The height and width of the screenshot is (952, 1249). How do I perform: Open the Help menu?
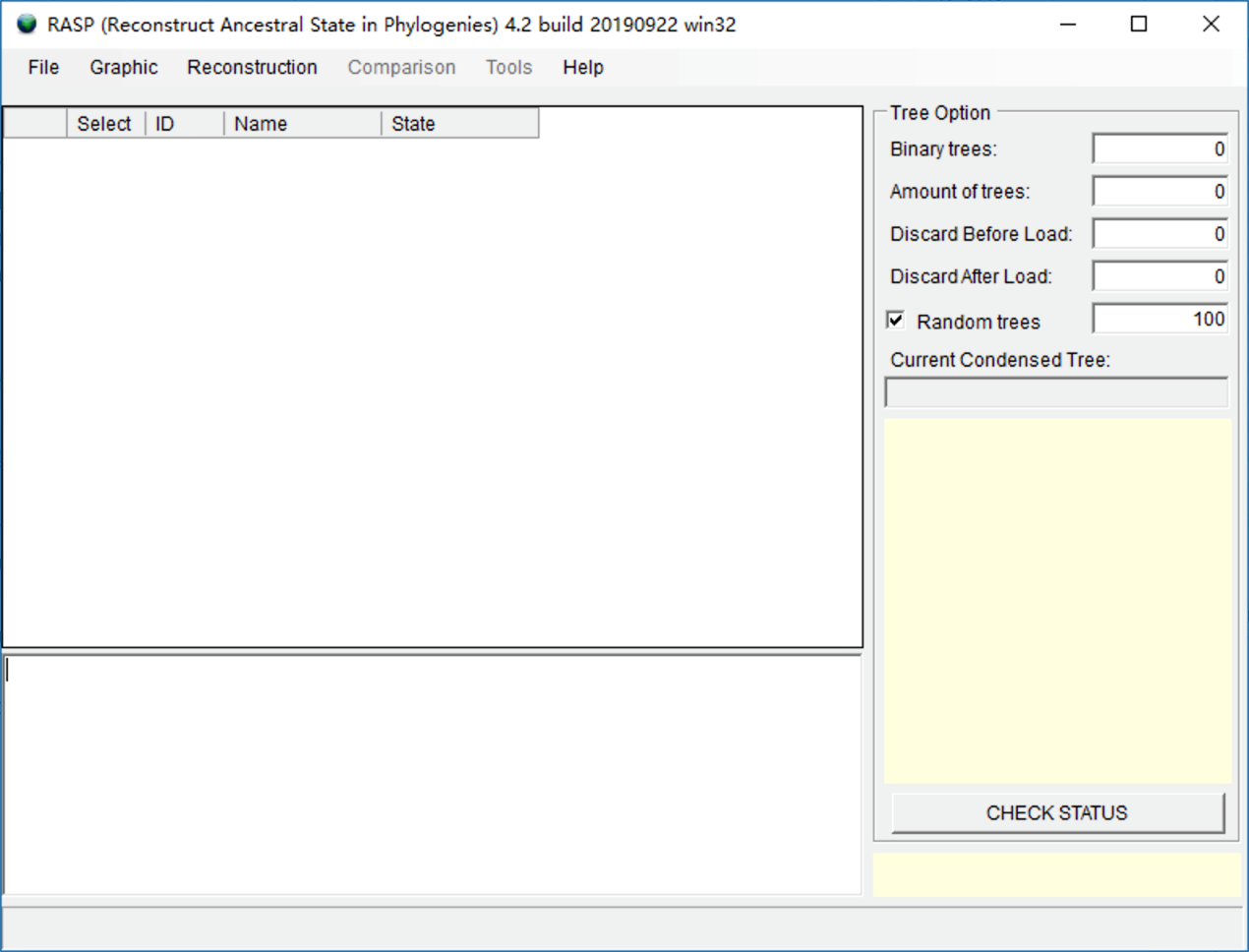(x=583, y=67)
